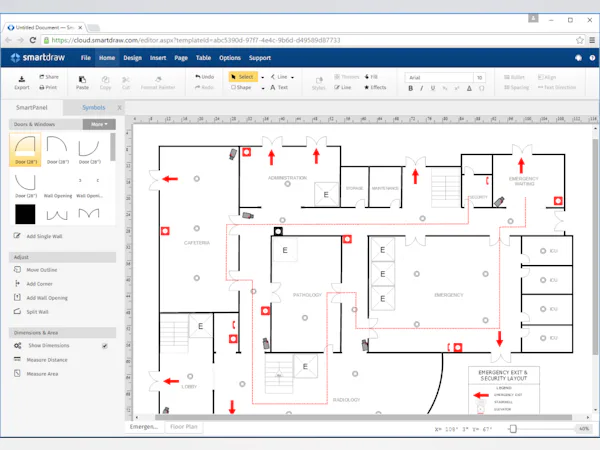Select the solid black square symbol
Screen dimensions: 600x450
[x=25, y=214]
